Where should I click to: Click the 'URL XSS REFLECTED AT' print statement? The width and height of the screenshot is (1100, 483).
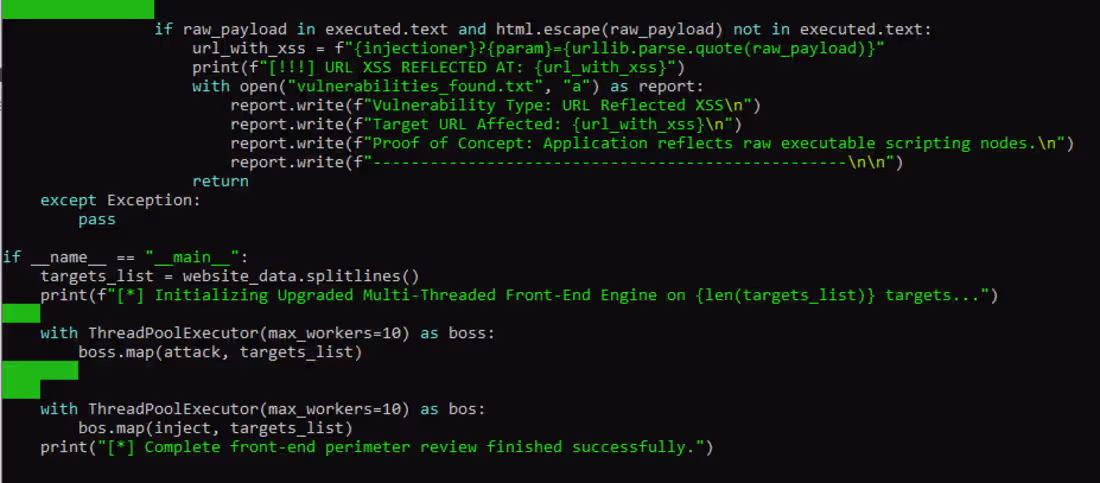pos(438,67)
